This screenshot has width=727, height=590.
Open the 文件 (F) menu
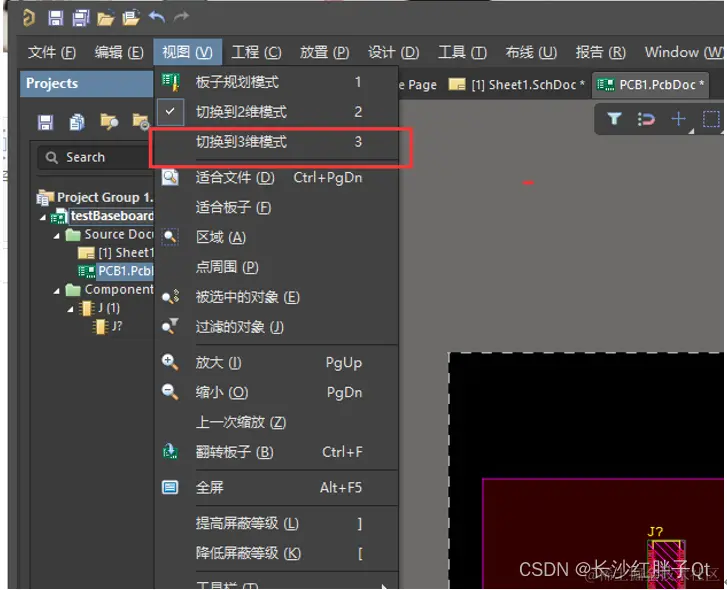click(51, 52)
